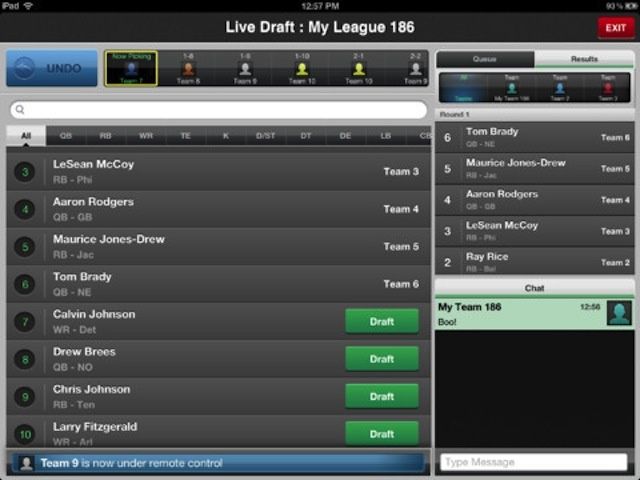
Task: Undo the last draft pick
Action: tap(52, 68)
